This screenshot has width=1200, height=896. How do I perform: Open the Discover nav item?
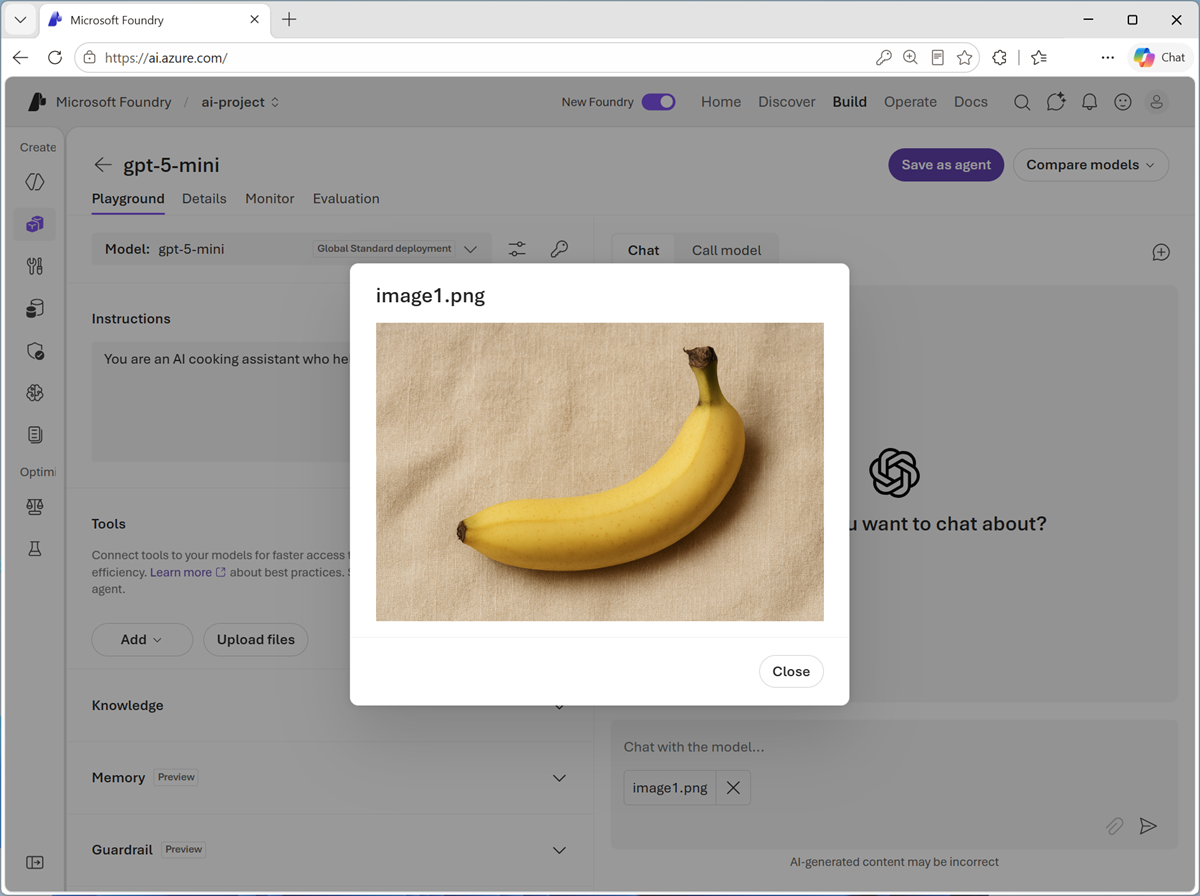pyautogui.click(x=787, y=102)
